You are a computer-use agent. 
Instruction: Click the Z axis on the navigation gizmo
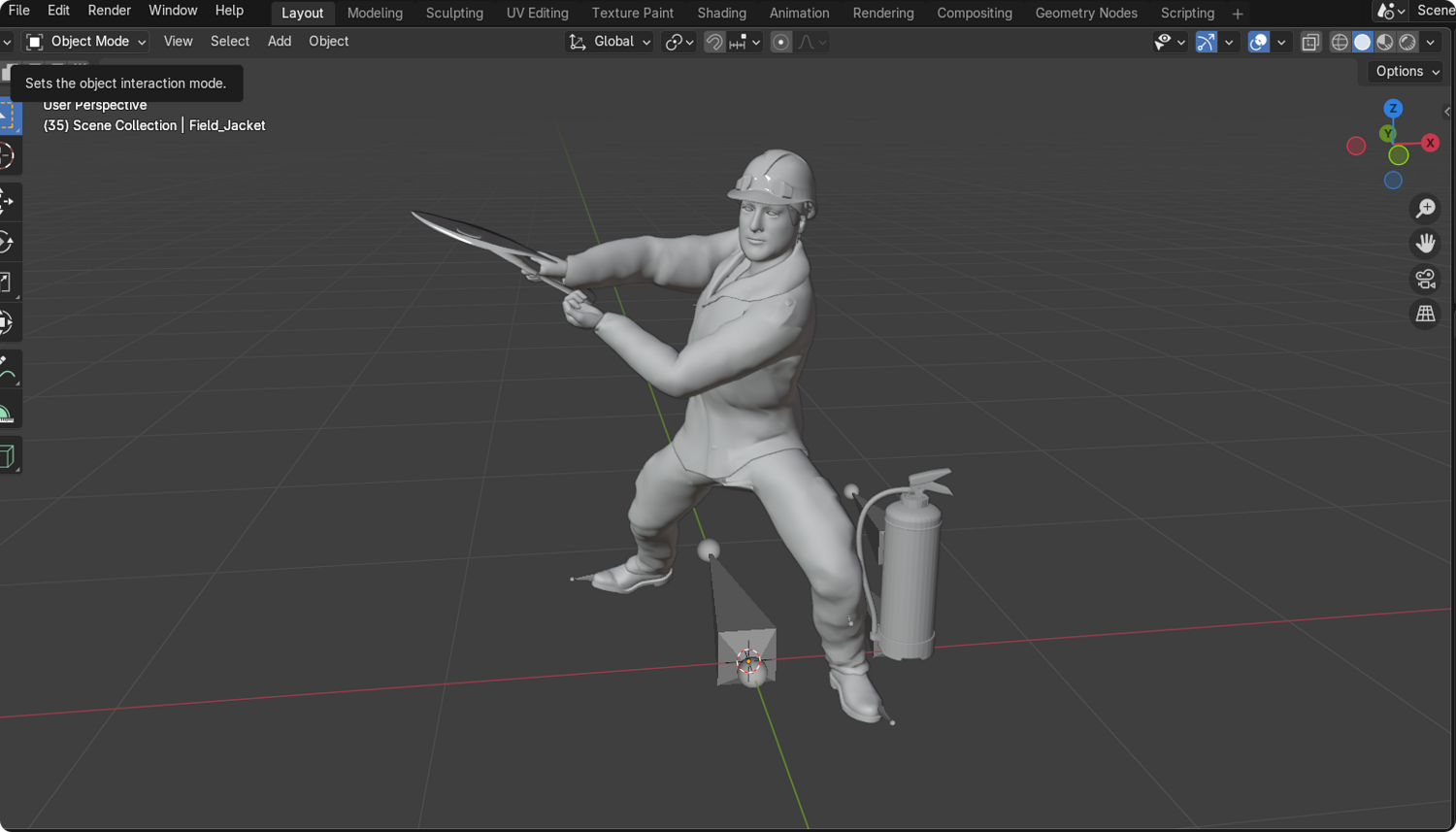point(1393,108)
